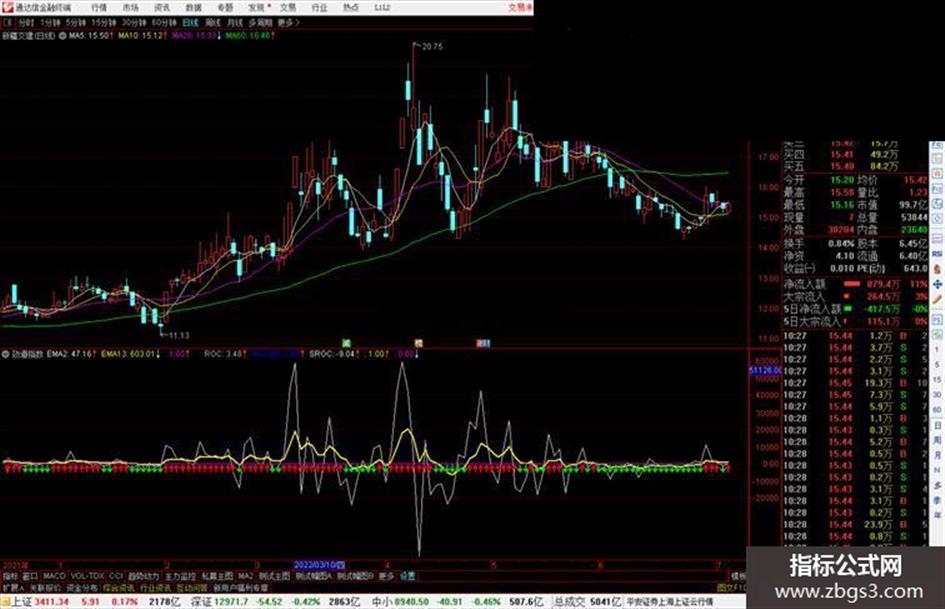The width and height of the screenshot is (945, 609).
Task: Switch to the 15分钟 period tab
Action: point(104,22)
